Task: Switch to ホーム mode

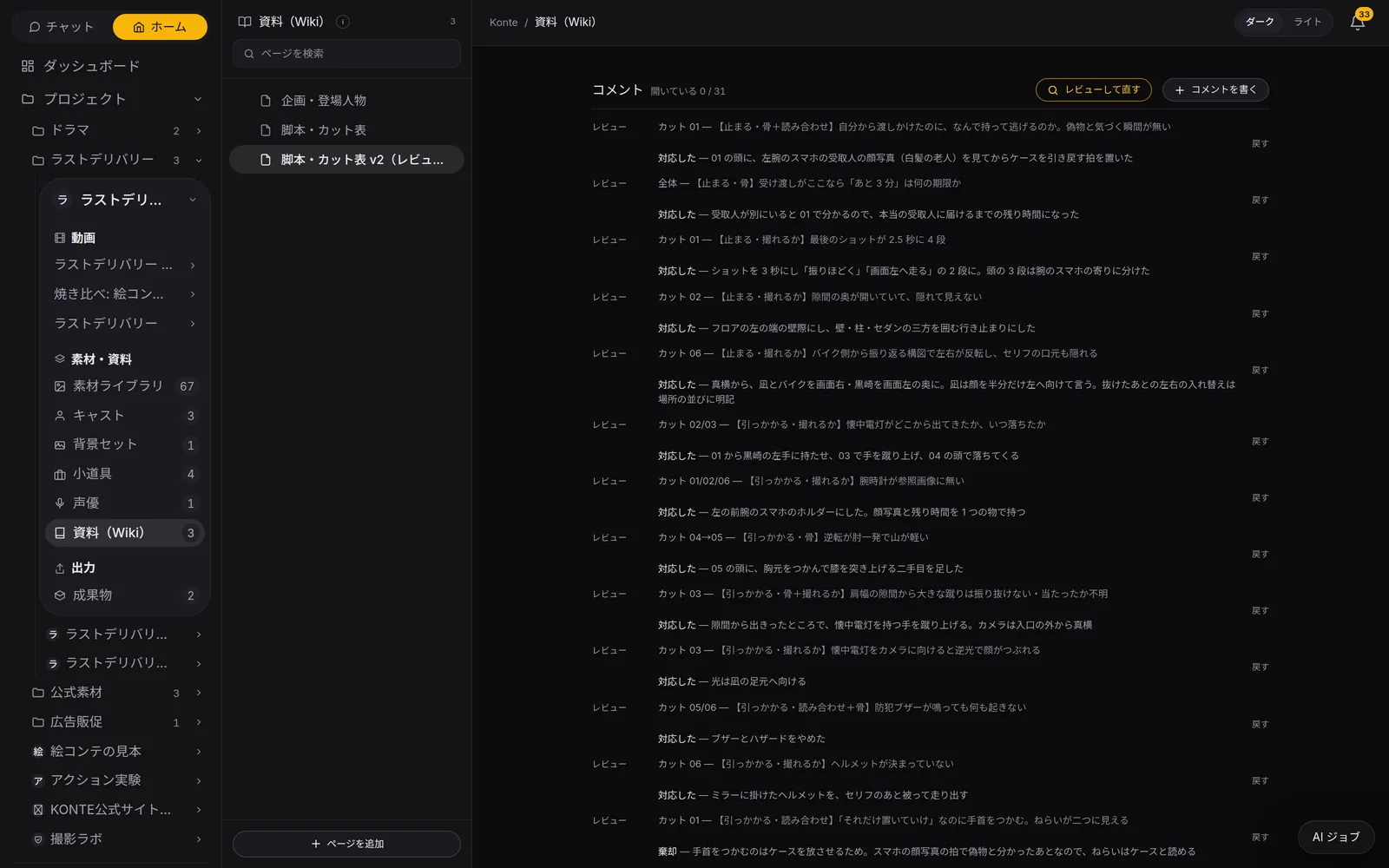Action: pyautogui.click(x=160, y=27)
